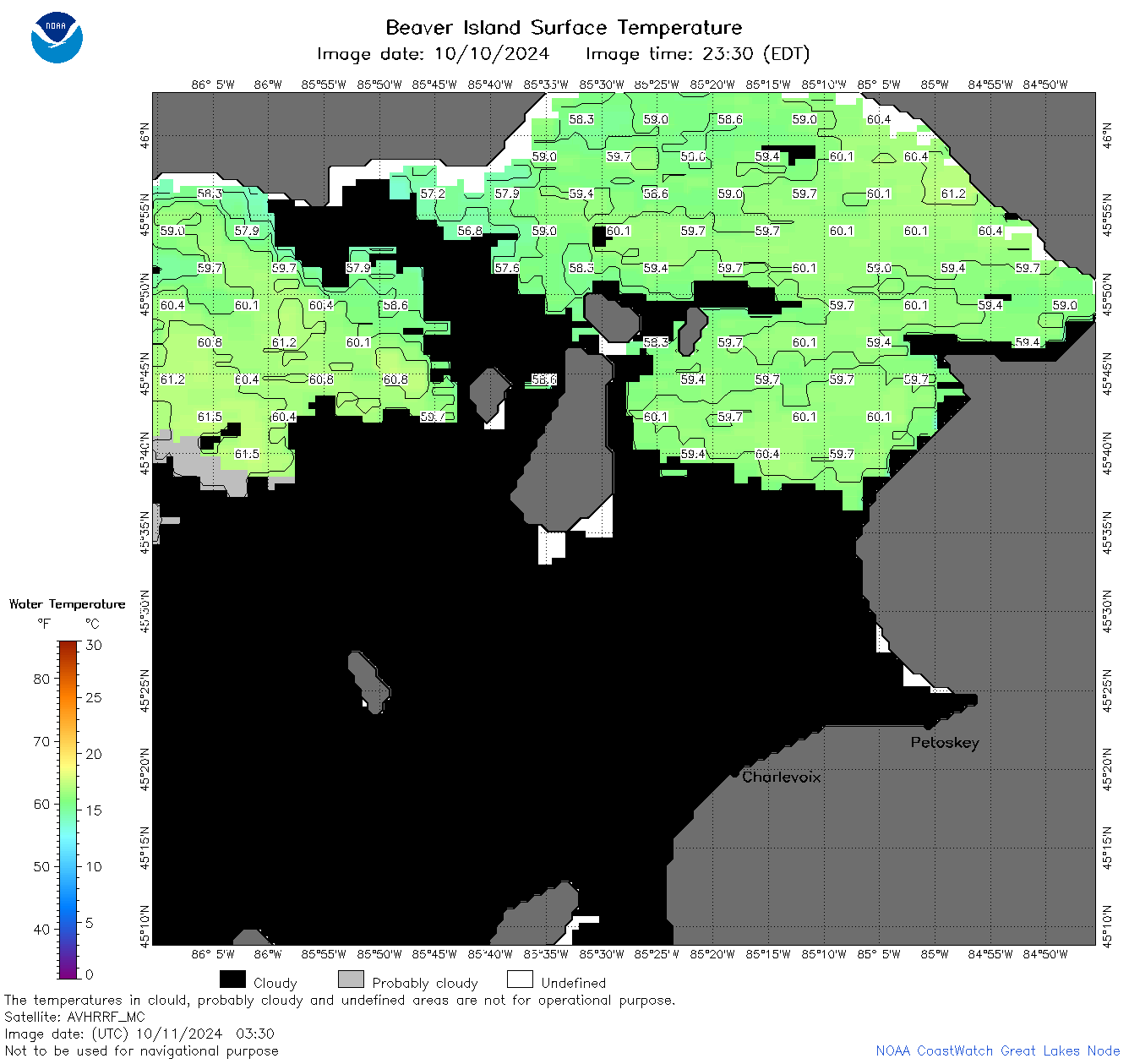Click the small gray island southwest of Beaver Island
Image resolution: width=1129 pixels, height=1064 pixels.
[x=368, y=681]
